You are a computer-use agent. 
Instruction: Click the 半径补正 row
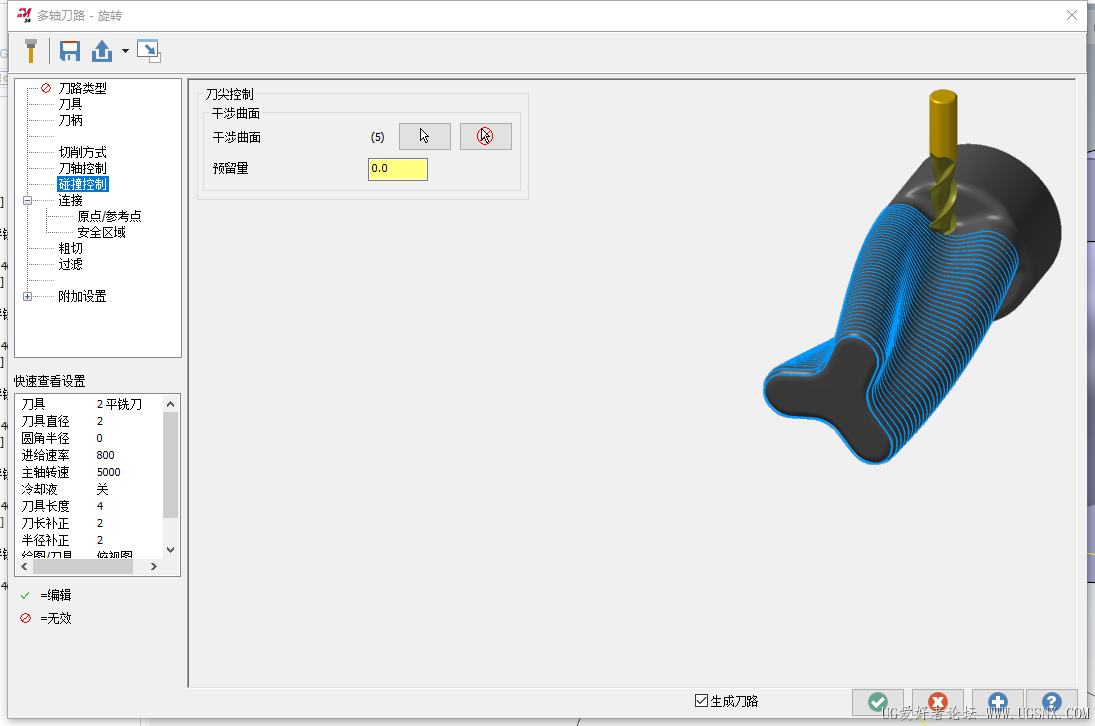tap(89, 540)
